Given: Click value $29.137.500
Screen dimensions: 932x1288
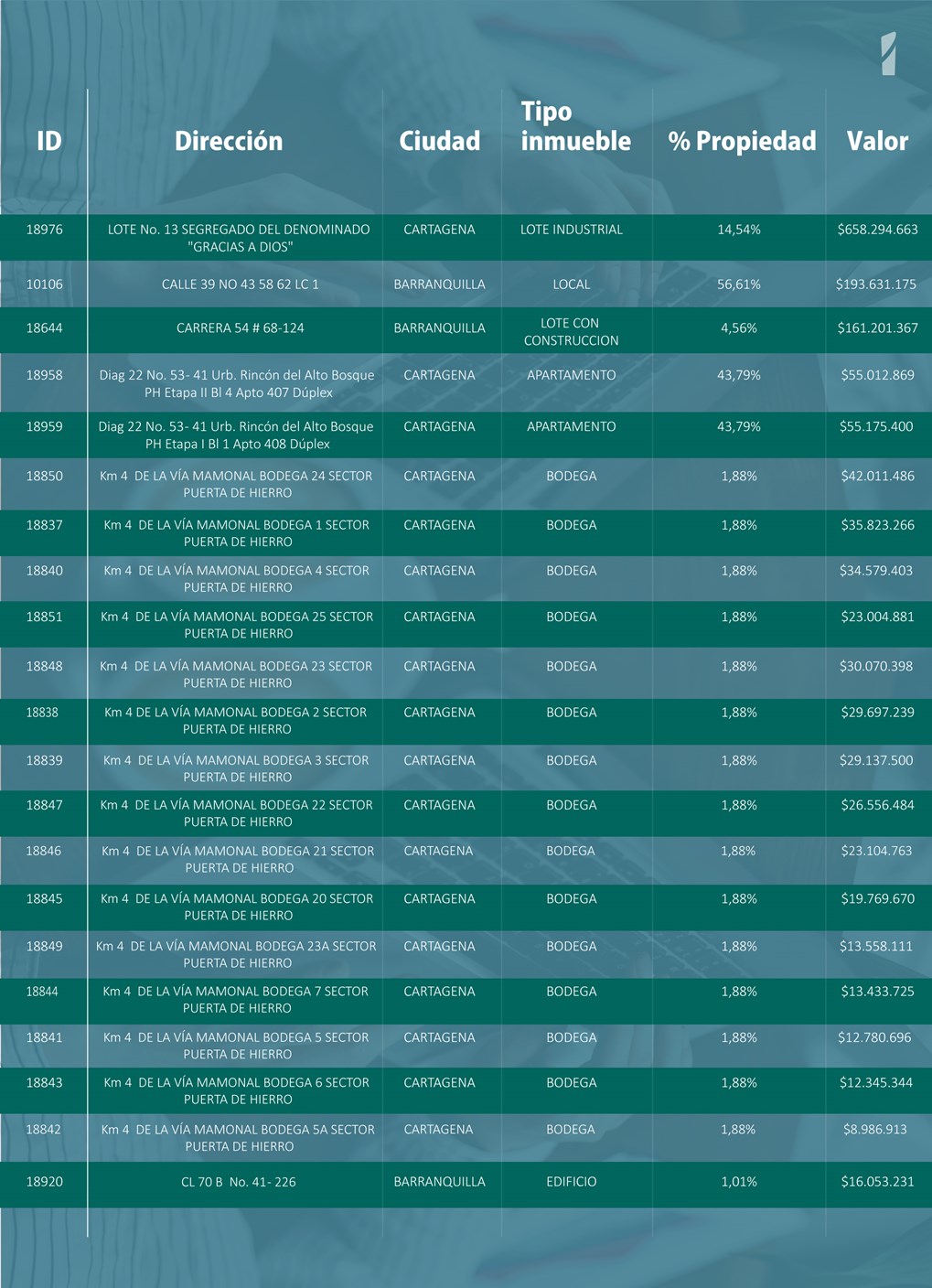Looking at the screenshot, I should pyautogui.click(x=876, y=760).
